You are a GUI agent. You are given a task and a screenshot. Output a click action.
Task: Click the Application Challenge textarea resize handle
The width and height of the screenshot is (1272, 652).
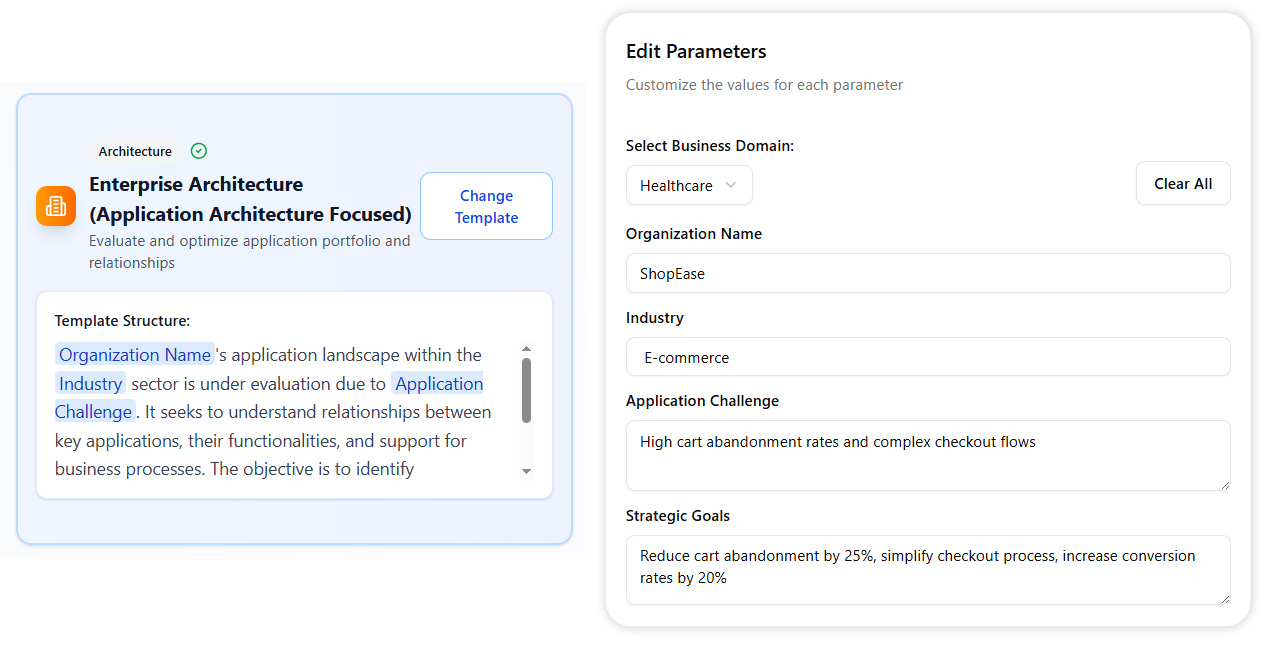point(1224,484)
